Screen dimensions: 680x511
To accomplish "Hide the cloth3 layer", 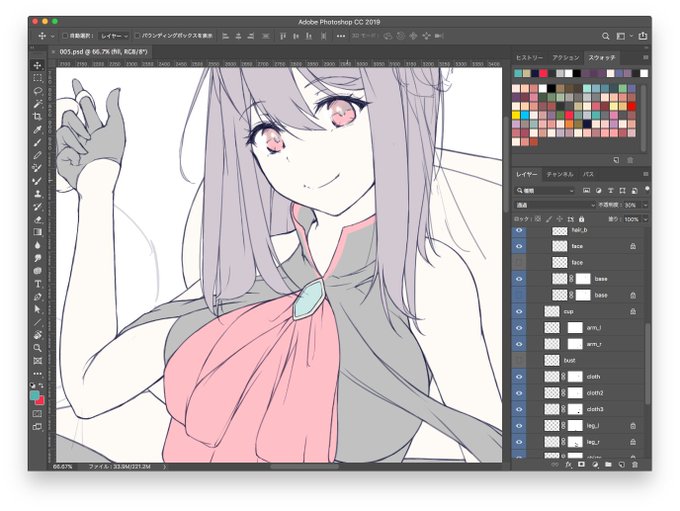I will pyautogui.click(x=519, y=409).
